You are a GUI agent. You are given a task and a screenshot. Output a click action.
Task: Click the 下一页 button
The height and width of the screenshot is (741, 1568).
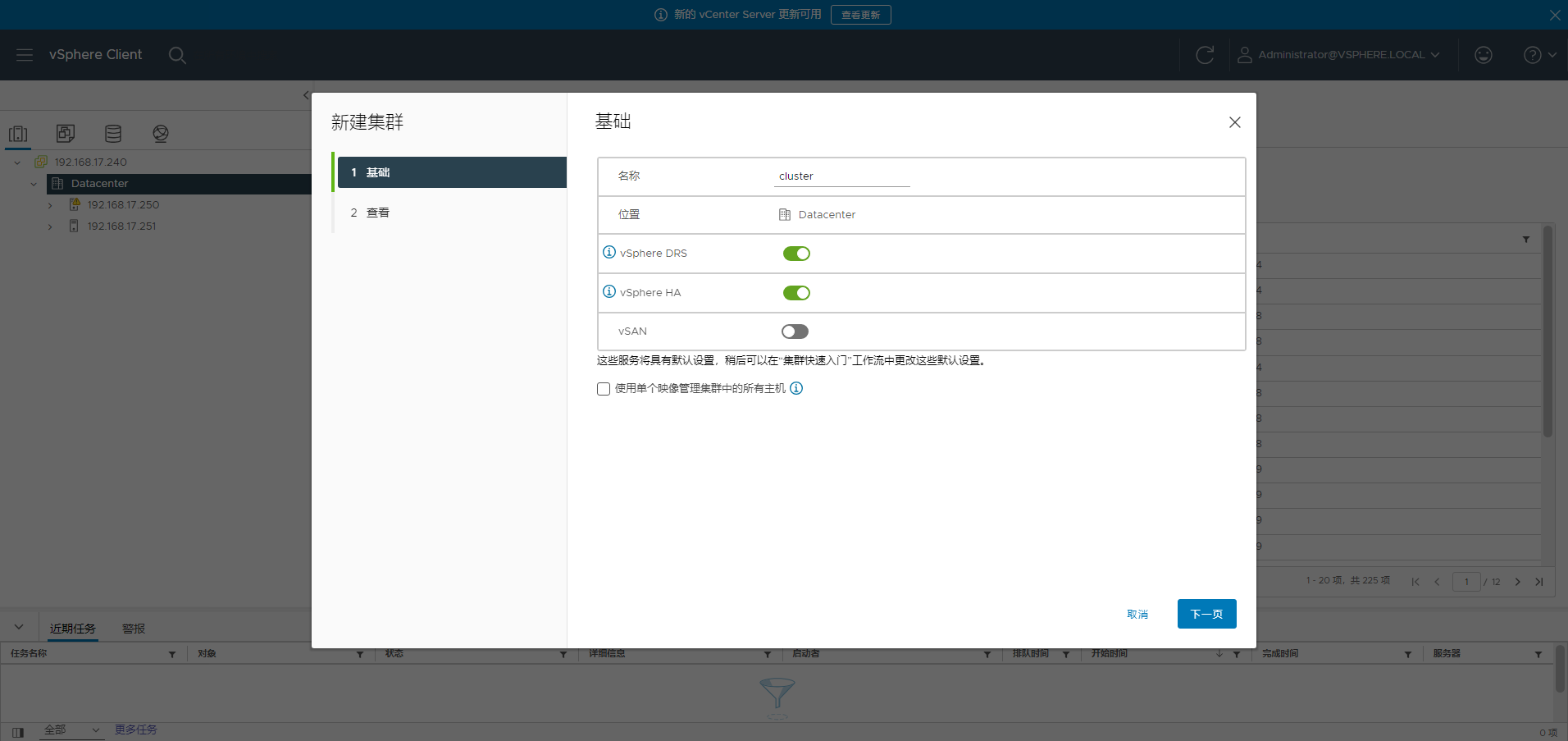pos(1206,614)
